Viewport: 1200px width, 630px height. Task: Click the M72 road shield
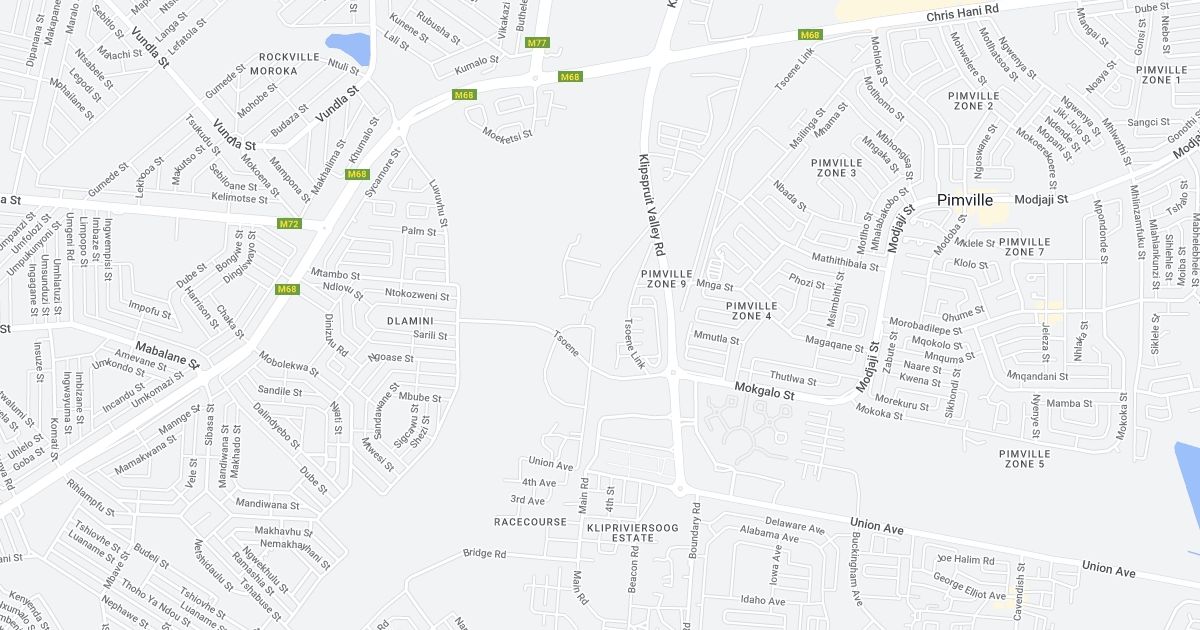click(289, 224)
